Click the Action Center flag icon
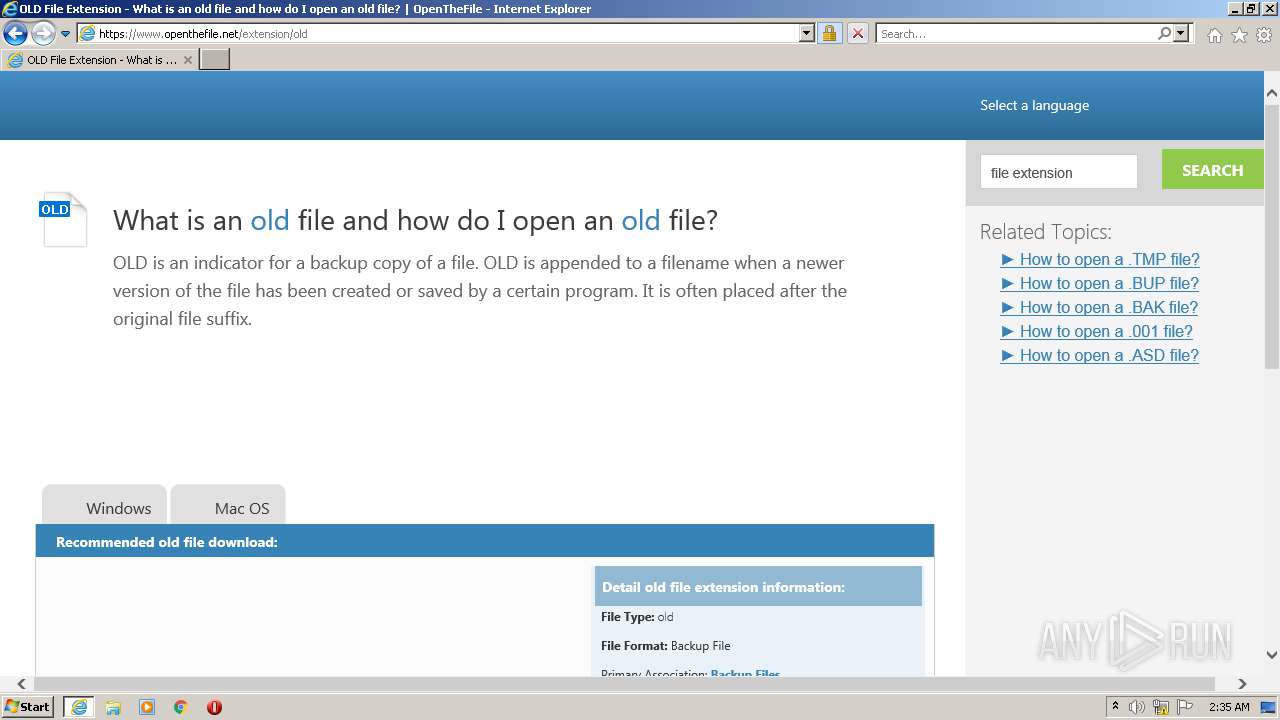 click(1185, 707)
